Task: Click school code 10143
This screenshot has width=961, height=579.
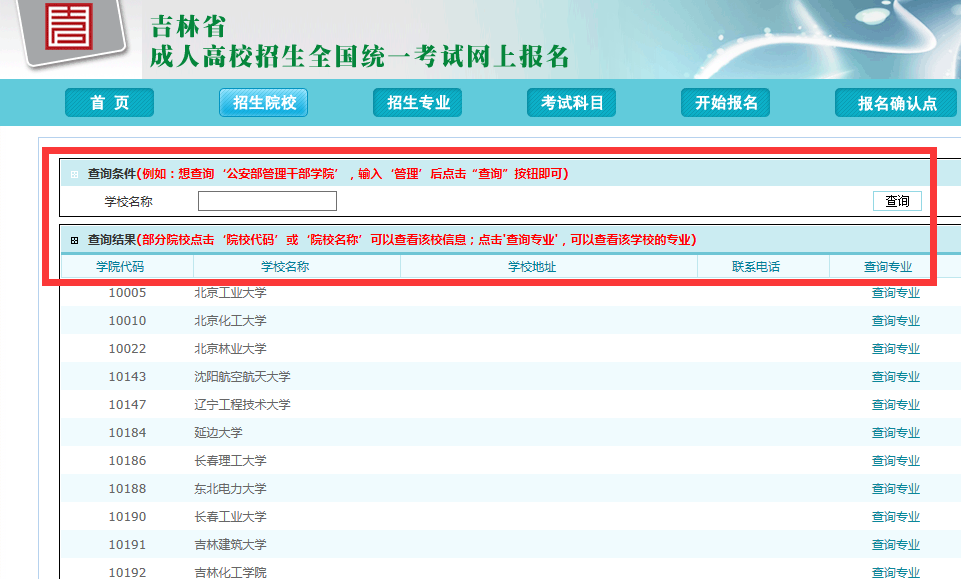Action: coord(127,377)
